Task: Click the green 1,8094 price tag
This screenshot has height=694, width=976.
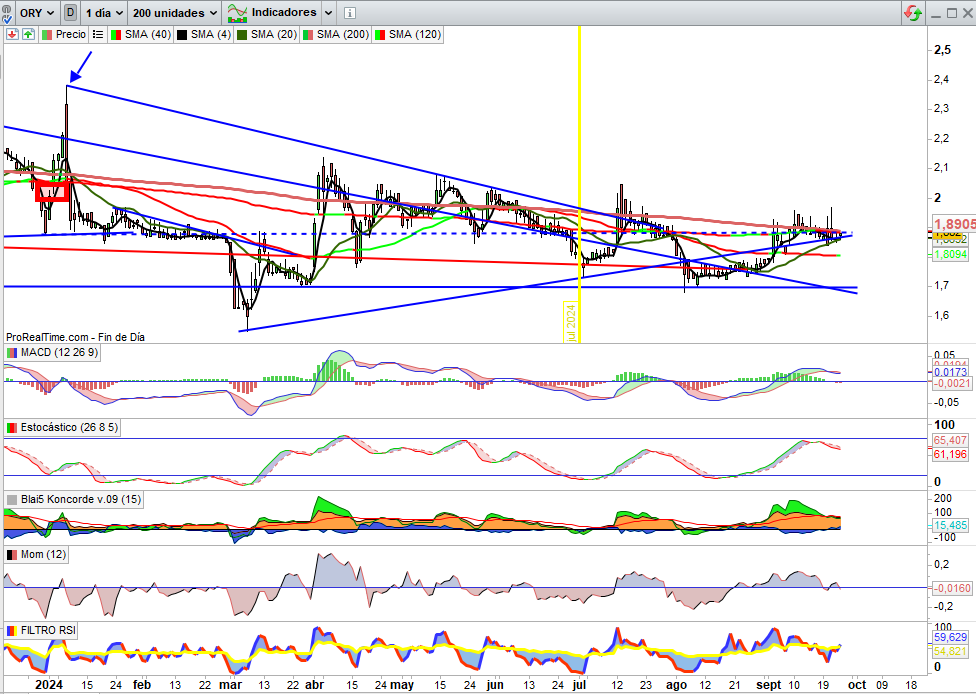Action: [950, 254]
